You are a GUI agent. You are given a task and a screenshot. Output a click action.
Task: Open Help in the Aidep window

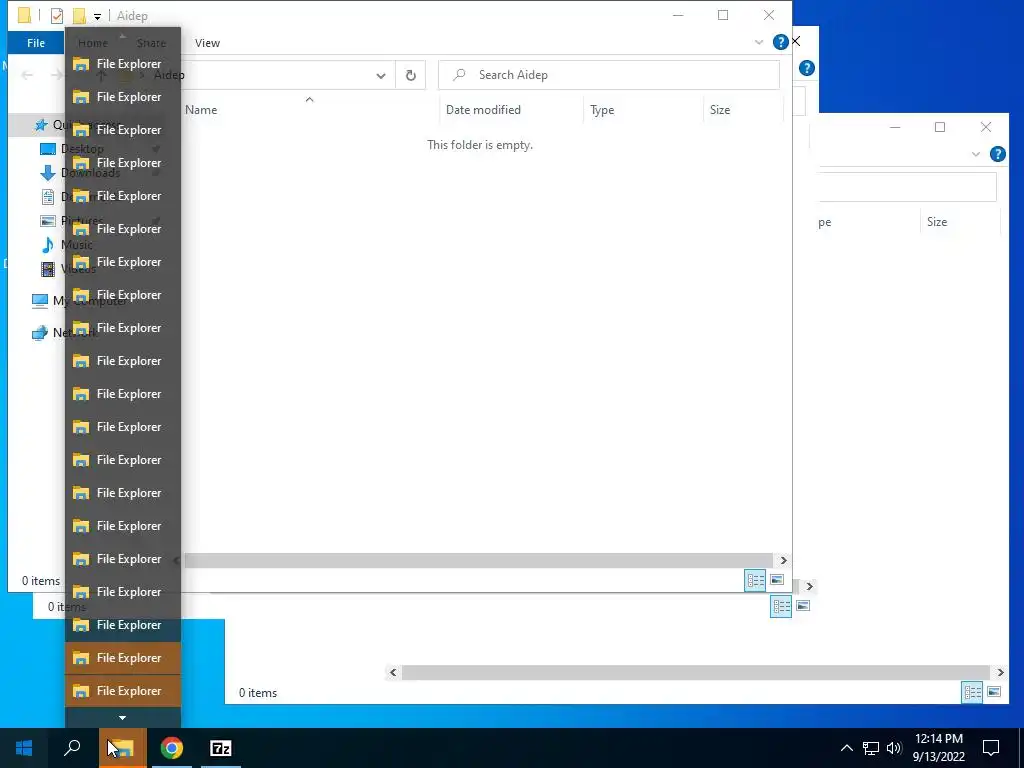pyautogui.click(x=780, y=42)
